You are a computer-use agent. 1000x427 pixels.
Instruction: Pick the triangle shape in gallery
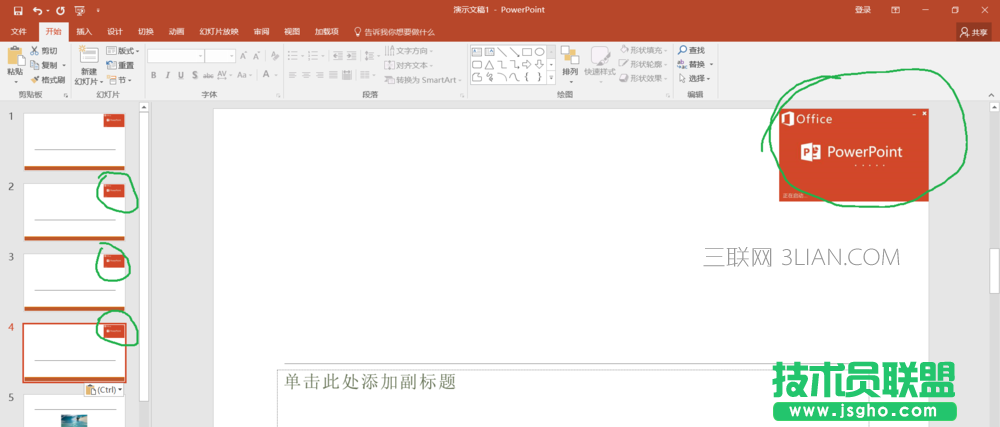[489, 64]
